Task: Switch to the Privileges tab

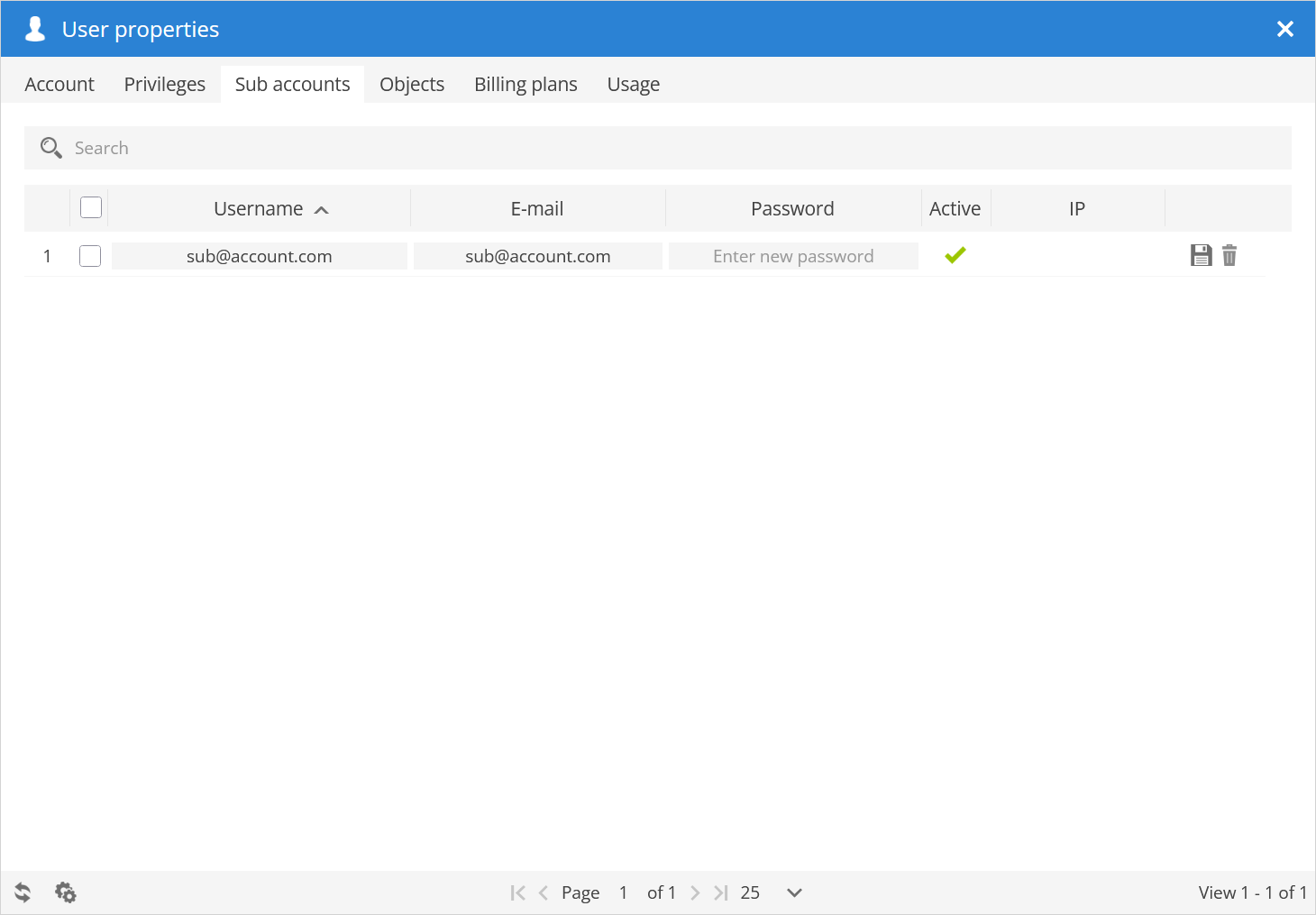Action: [x=165, y=85]
